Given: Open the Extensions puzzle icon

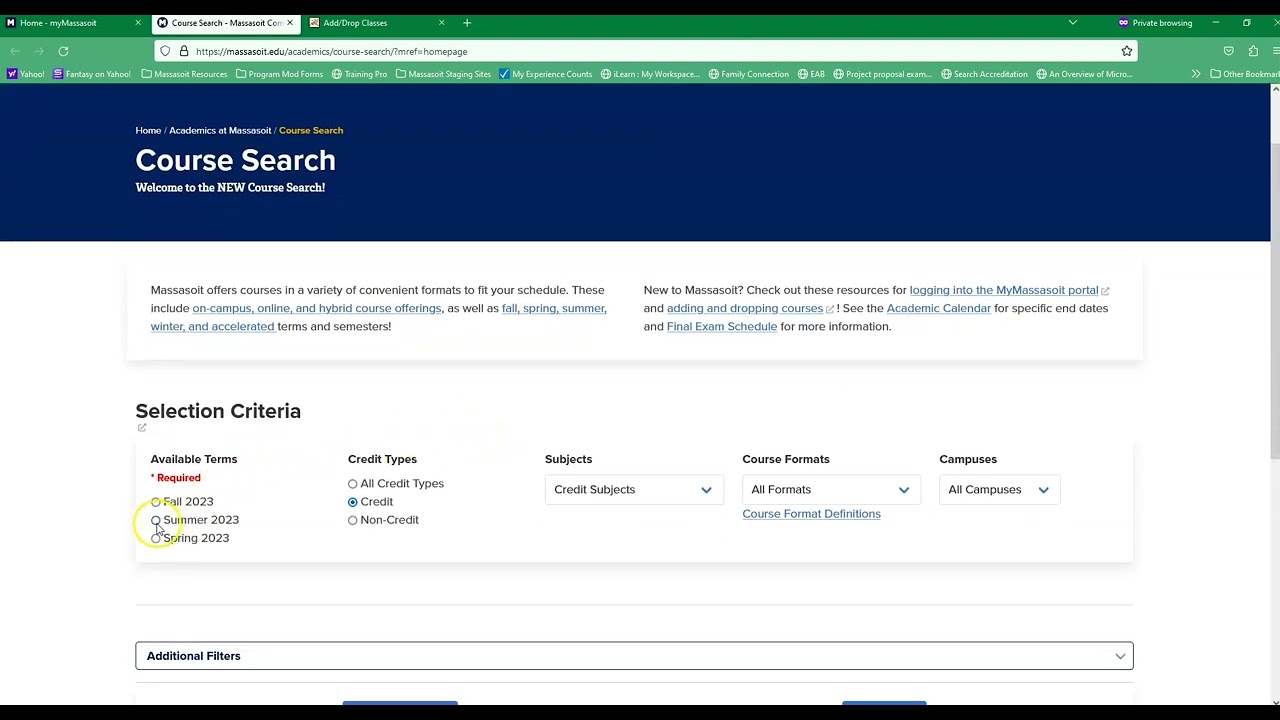Looking at the screenshot, I should [1253, 51].
